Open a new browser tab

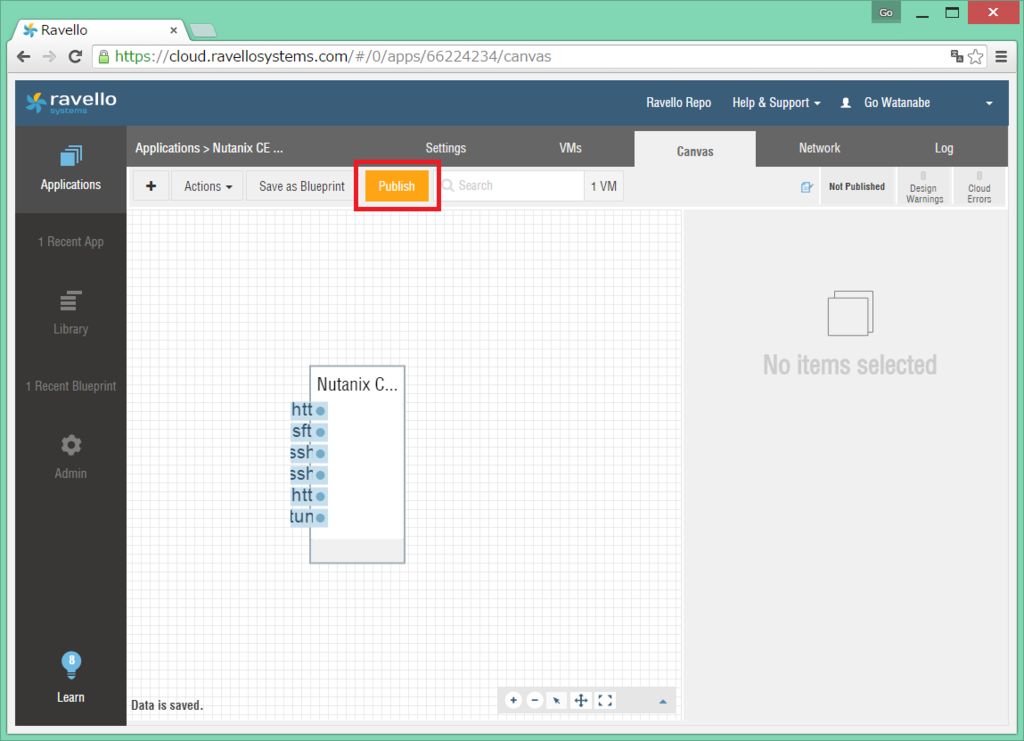tap(203, 30)
